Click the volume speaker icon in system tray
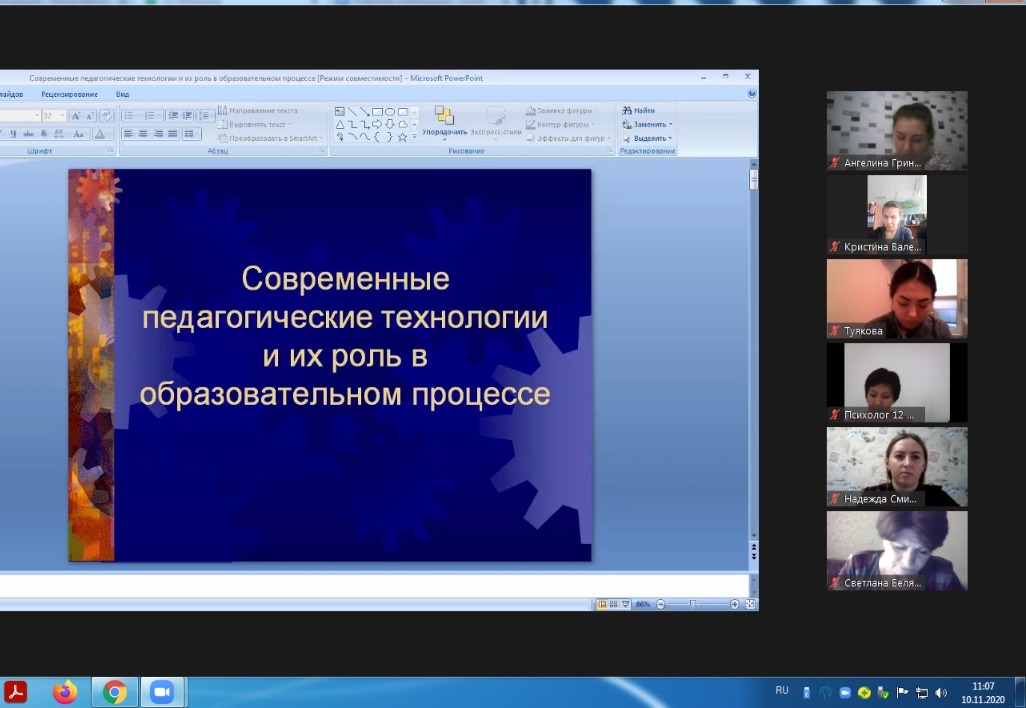This screenshot has height=708, width=1026. pos(940,692)
